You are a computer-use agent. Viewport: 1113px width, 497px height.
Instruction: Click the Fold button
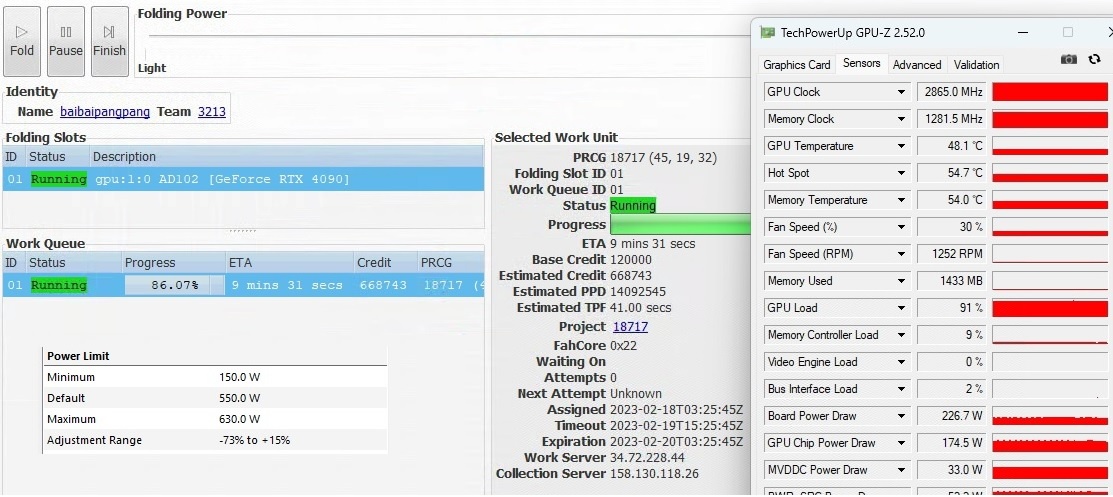point(21,41)
